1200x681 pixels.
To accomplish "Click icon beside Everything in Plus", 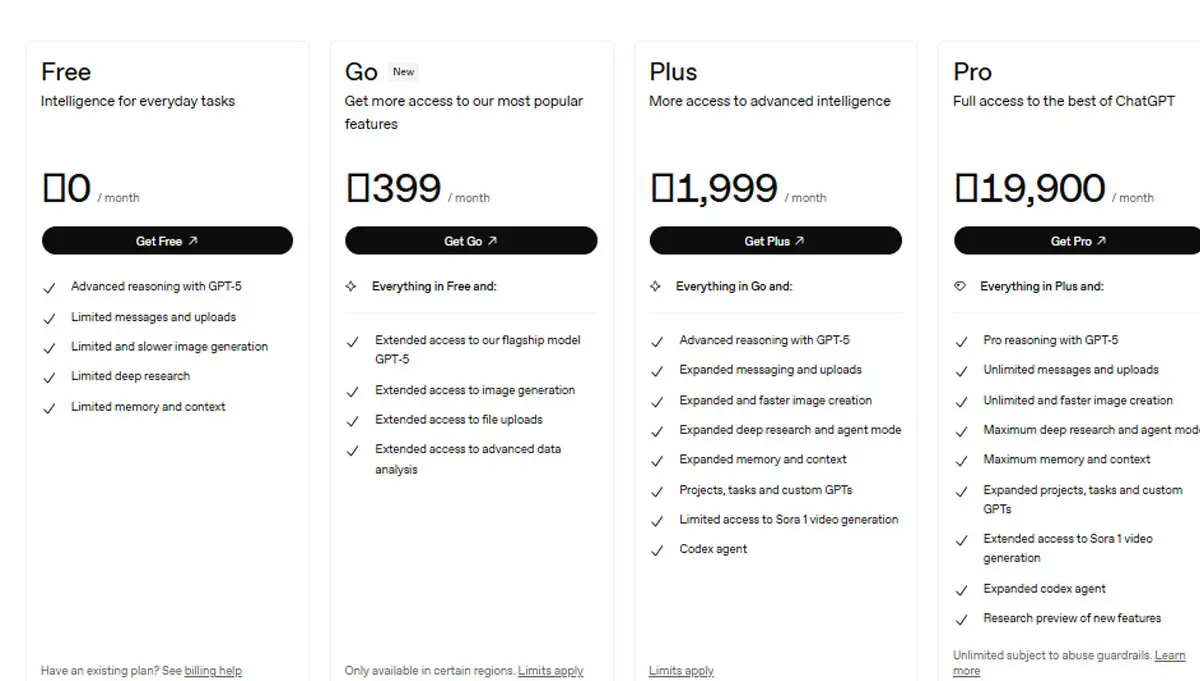I will (x=960, y=287).
